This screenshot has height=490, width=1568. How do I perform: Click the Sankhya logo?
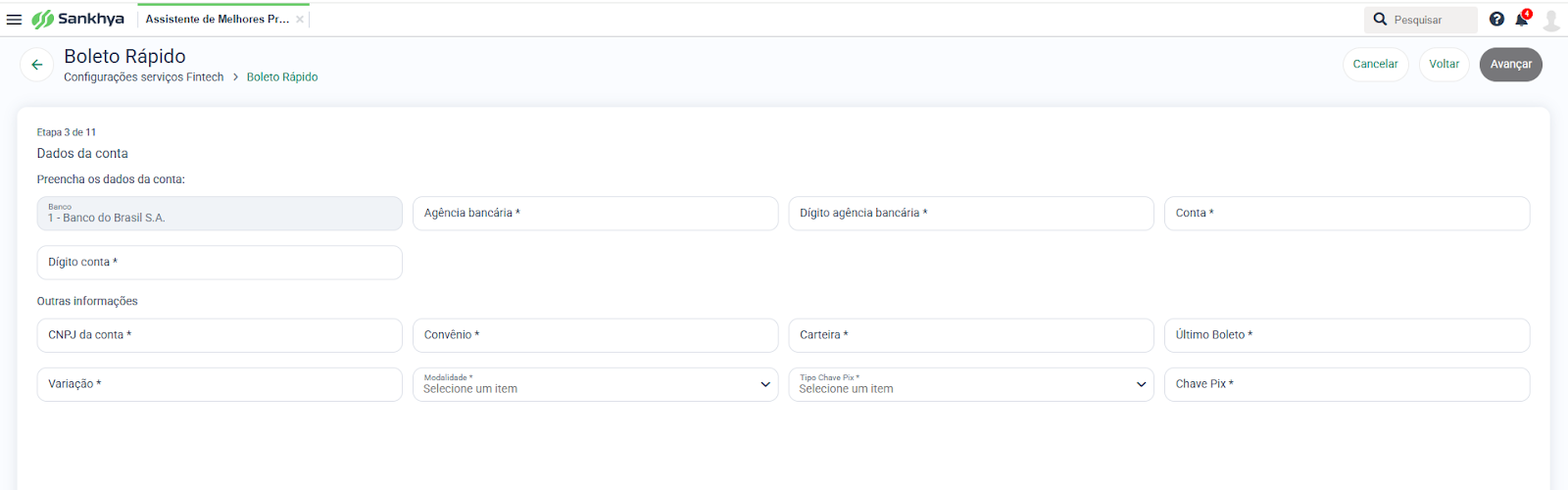(x=78, y=20)
